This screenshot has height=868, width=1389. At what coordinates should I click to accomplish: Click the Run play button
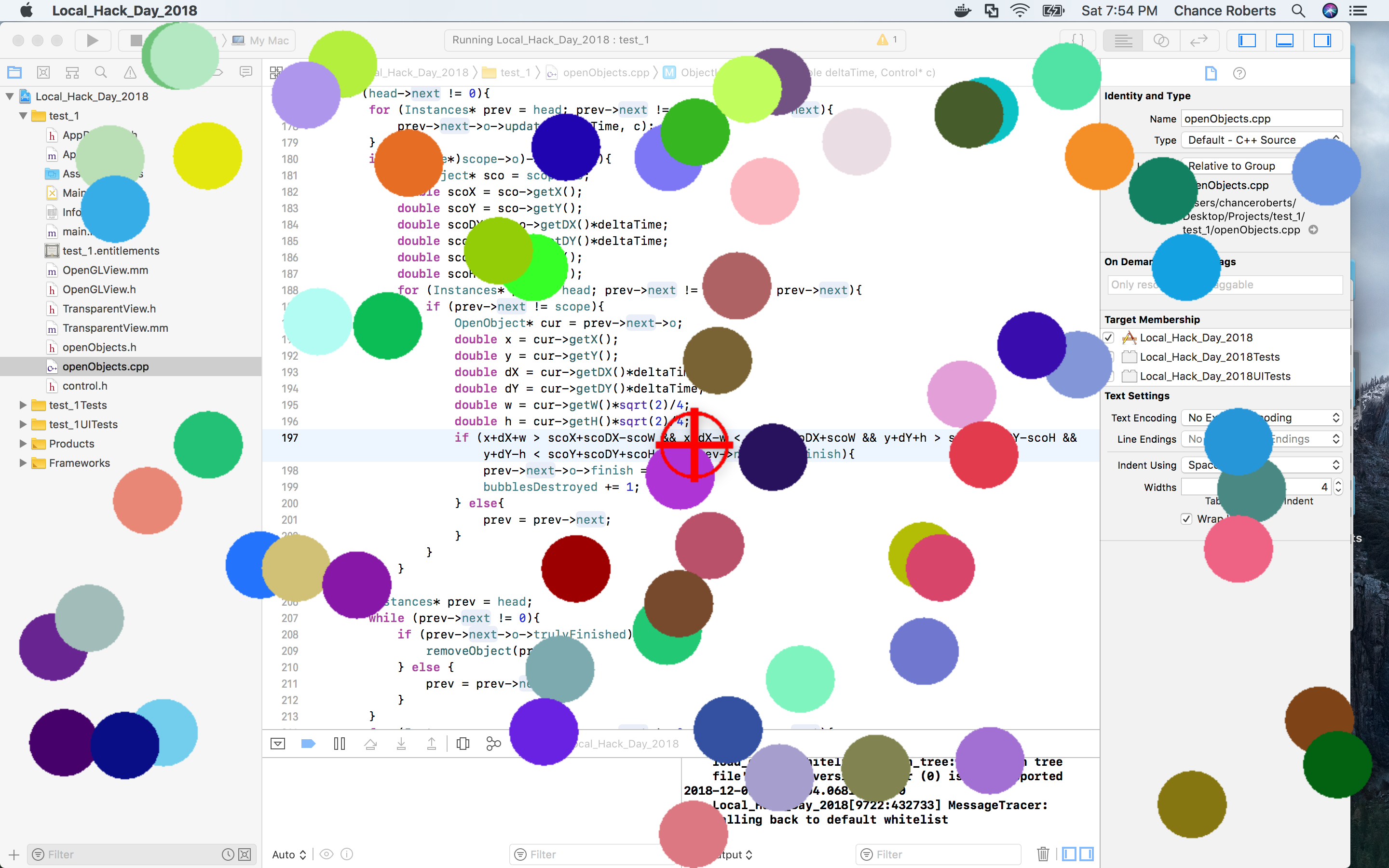tap(92, 40)
